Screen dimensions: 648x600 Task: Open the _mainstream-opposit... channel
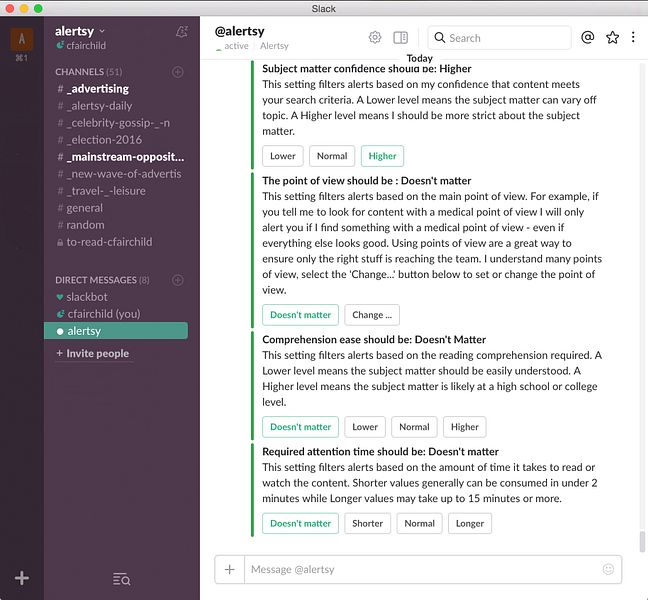(116, 157)
